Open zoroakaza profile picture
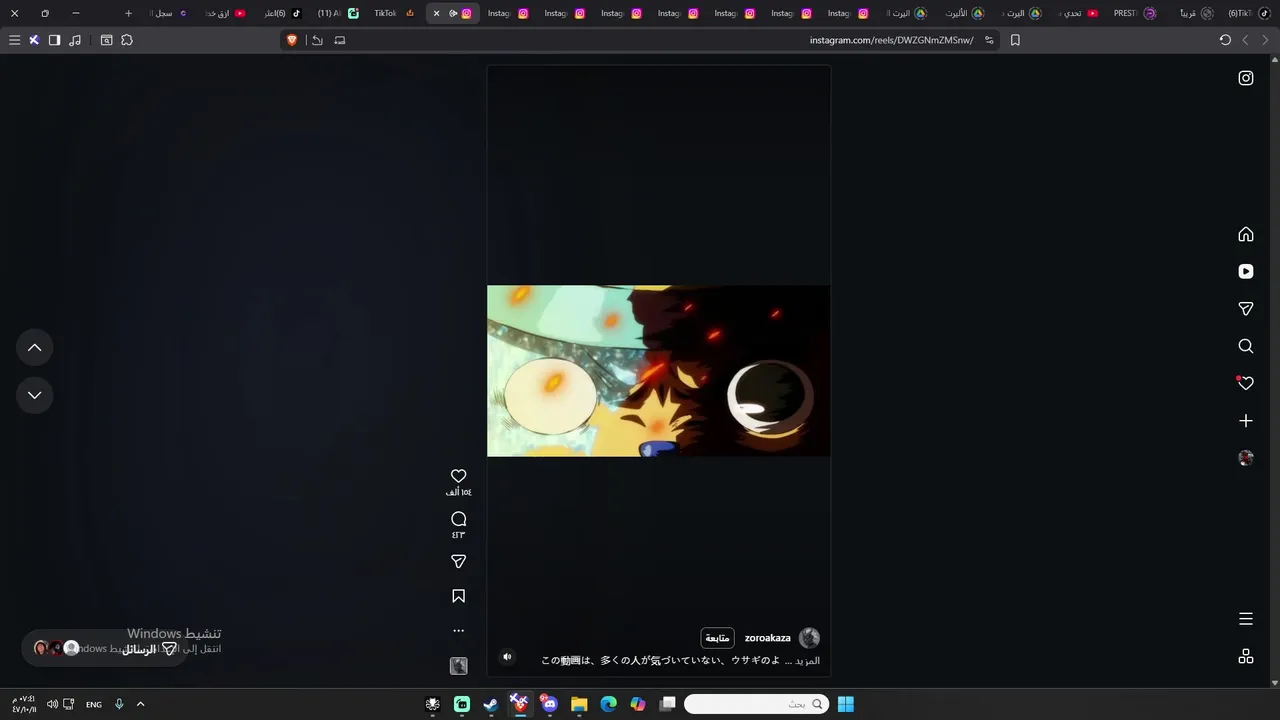The image size is (1280, 720). coord(810,638)
